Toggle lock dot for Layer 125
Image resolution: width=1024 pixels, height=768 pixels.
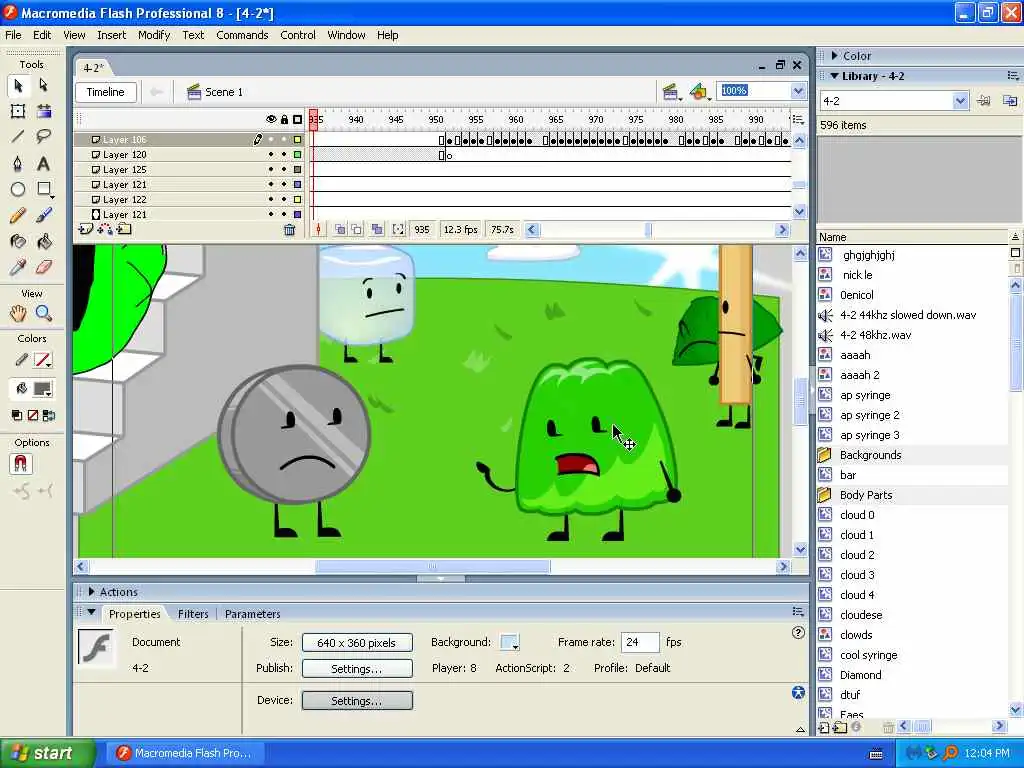284,170
